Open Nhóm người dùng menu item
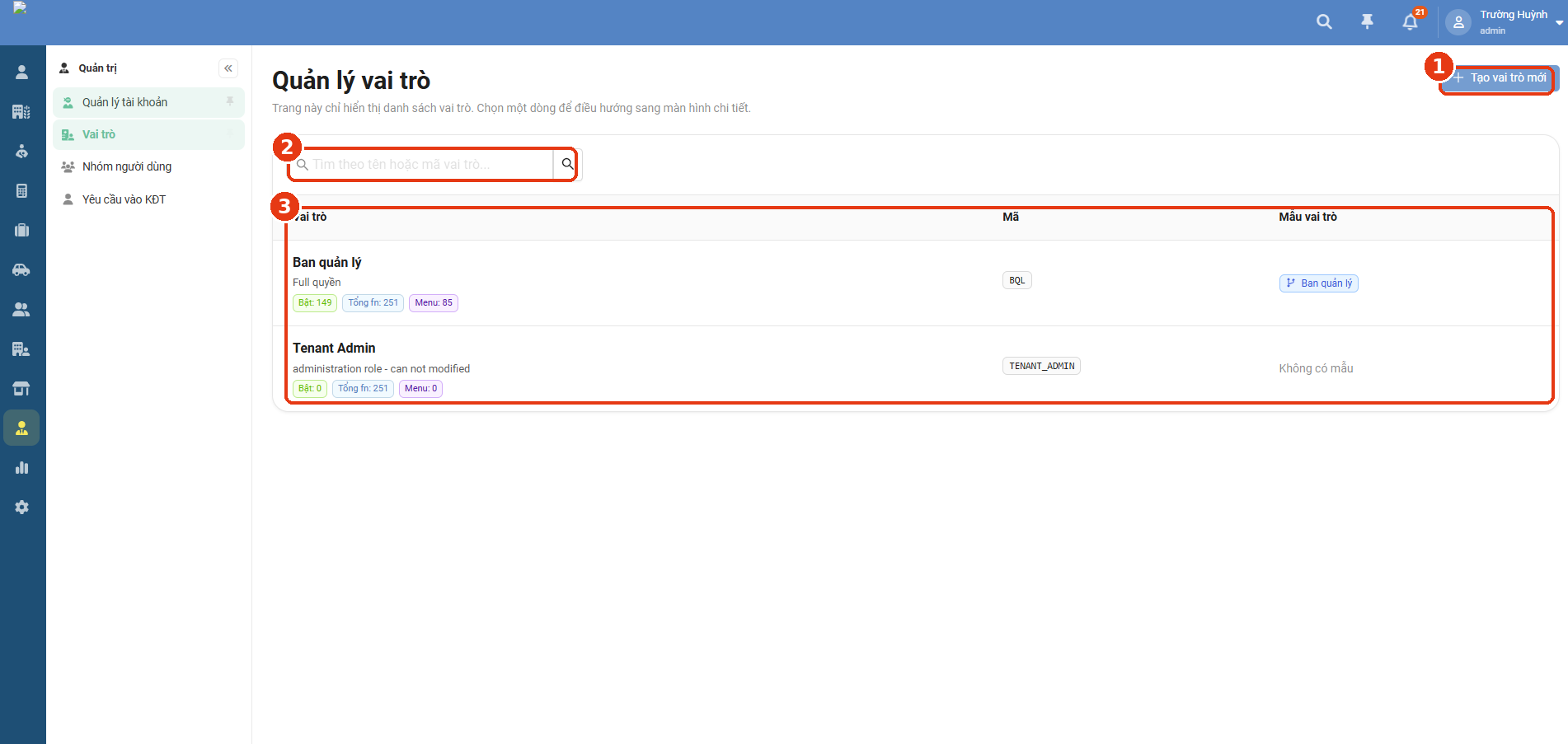 (148, 166)
